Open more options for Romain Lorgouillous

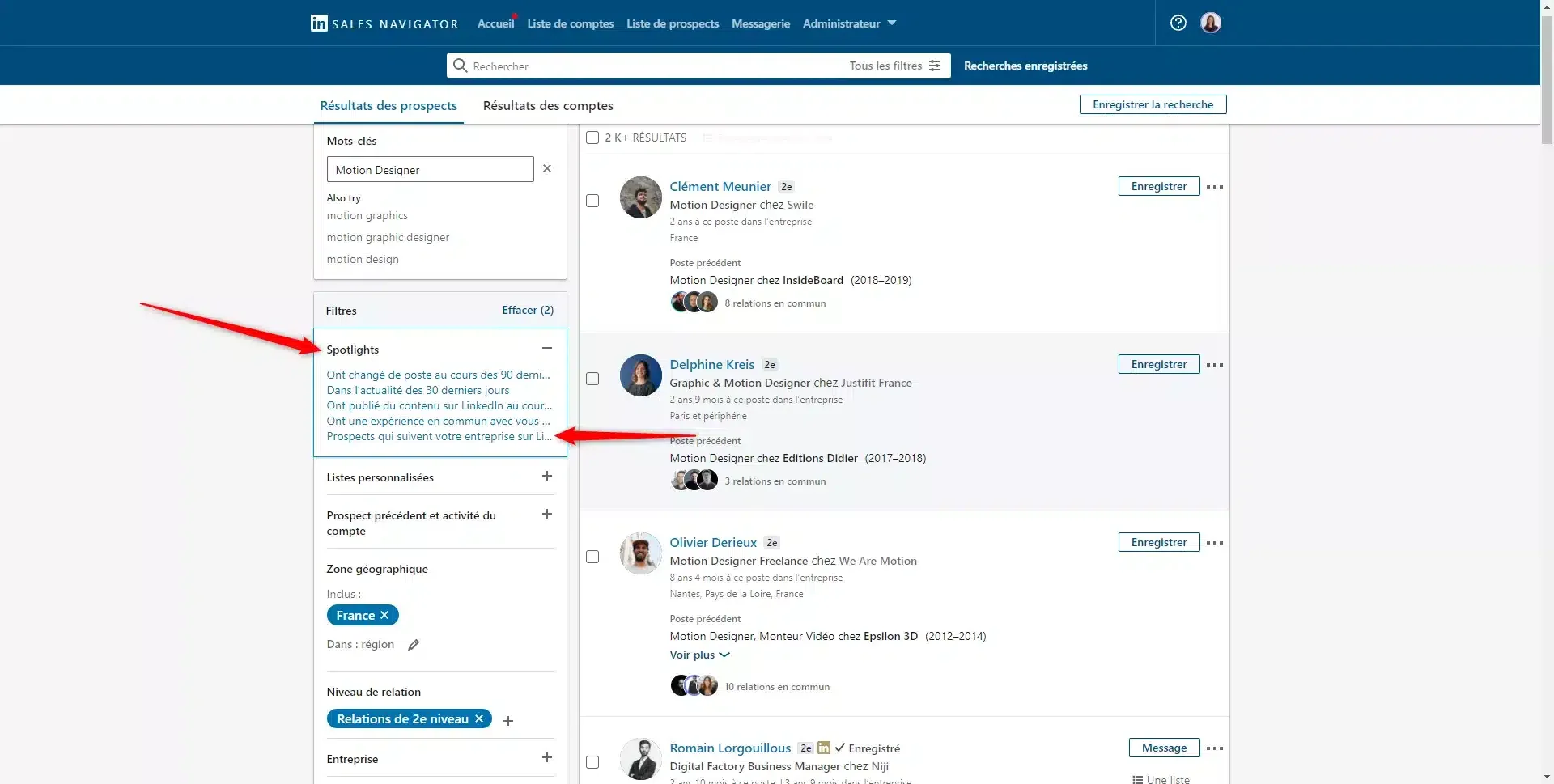[x=1215, y=748]
